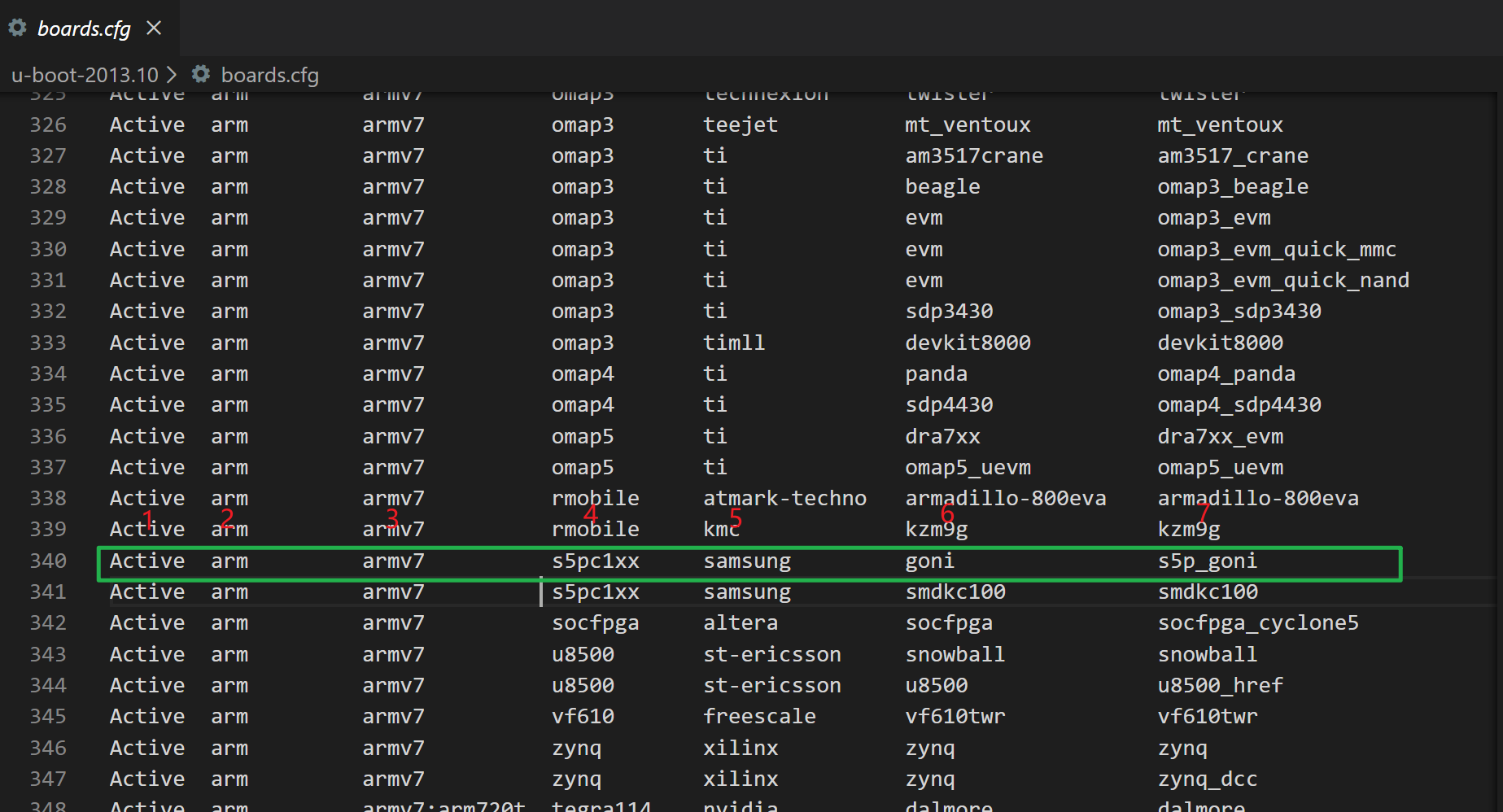Click 'samsung' vendor on line 340
The image size is (1503, 812).
[747, 561]
